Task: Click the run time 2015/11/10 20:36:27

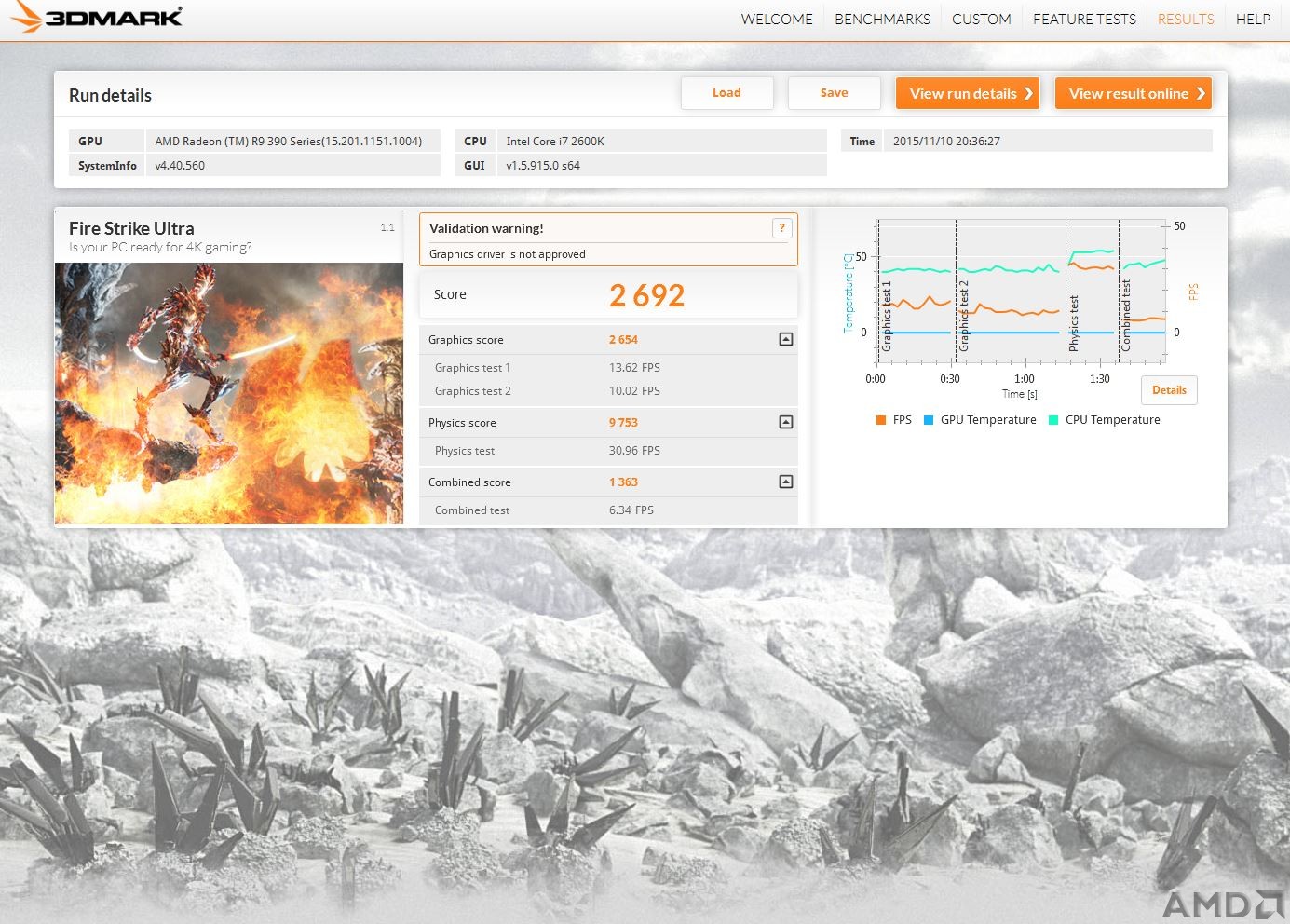Action: pyautogui.click(x=946, y=142)
